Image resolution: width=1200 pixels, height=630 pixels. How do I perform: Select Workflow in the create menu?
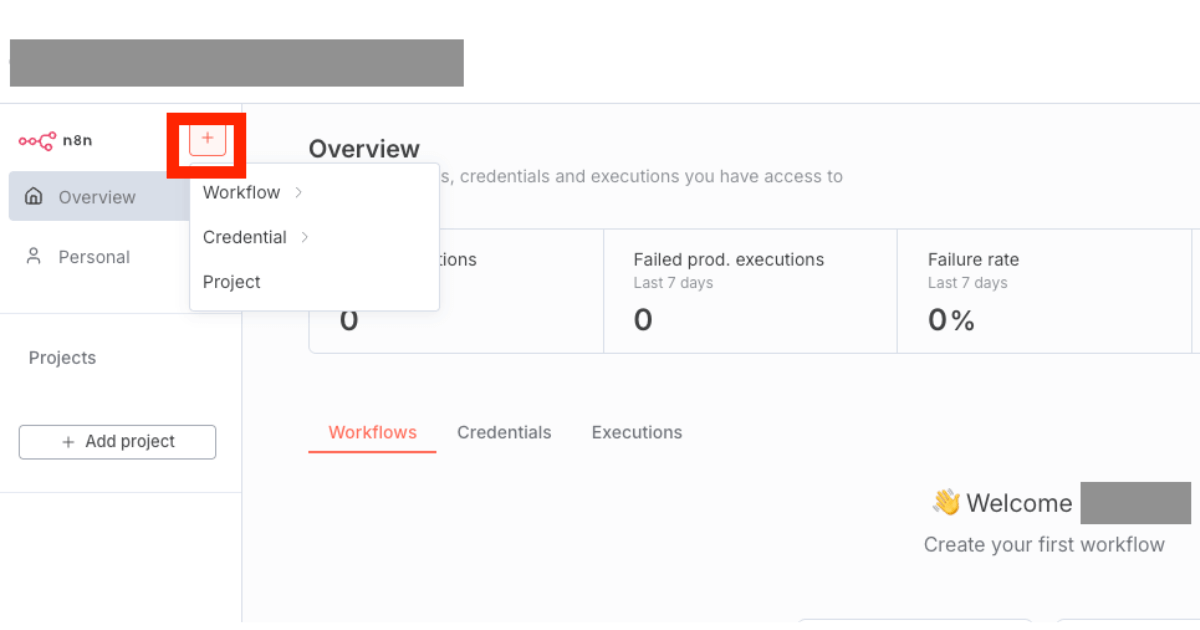click(x=241, y=192)
